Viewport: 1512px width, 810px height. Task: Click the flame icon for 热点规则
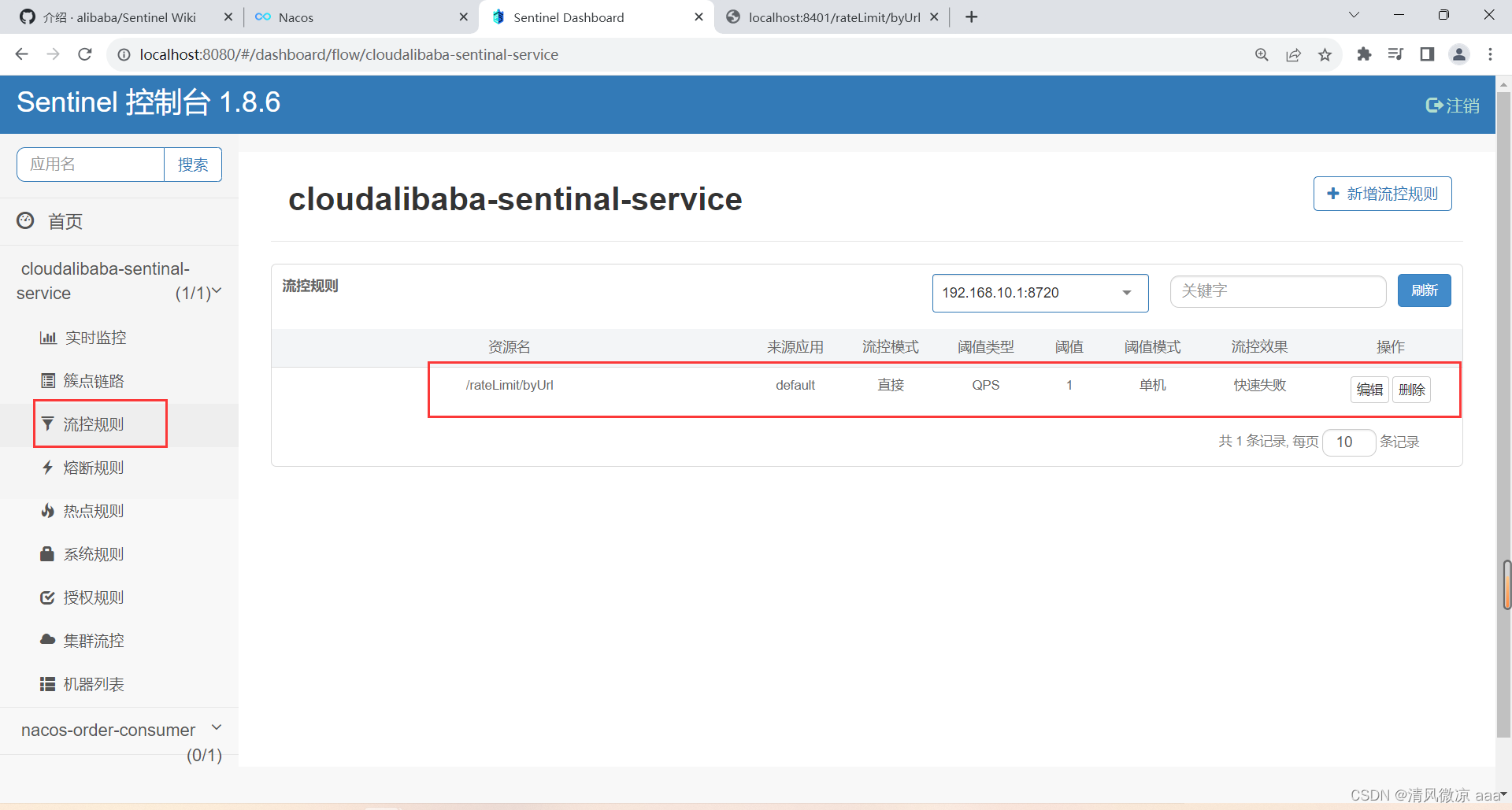pos(48,511)
